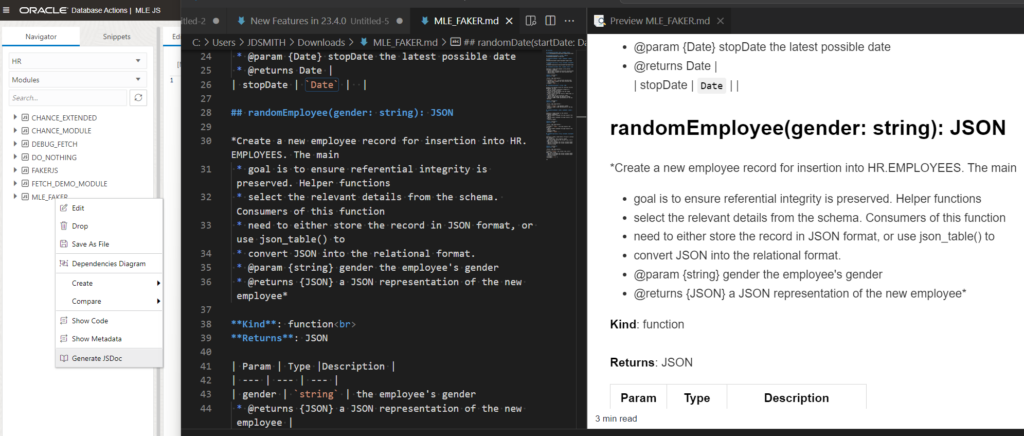The height and width of the screenshot is (436, 1024).
Task: Click into the Navigator Search field
Action: [68, 98]
